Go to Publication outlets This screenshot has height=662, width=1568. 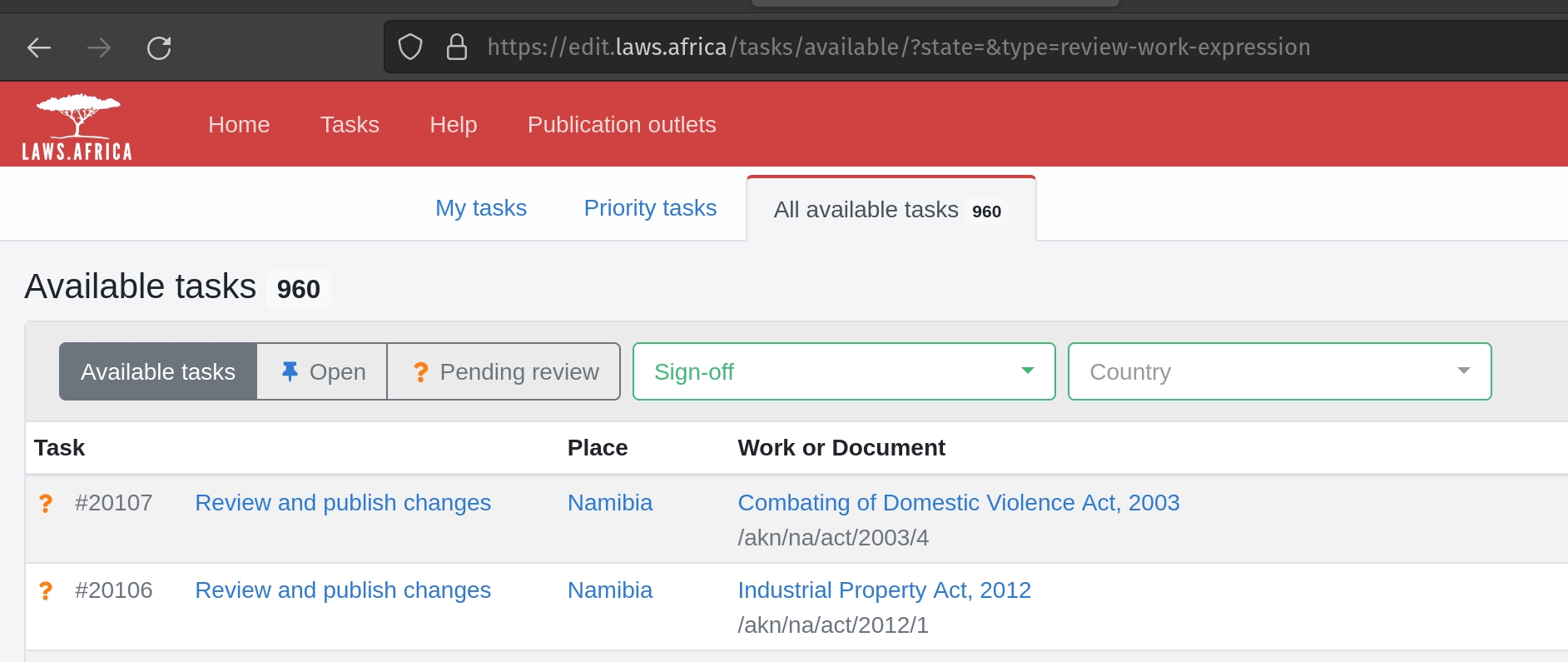click(x=622, y=125)
